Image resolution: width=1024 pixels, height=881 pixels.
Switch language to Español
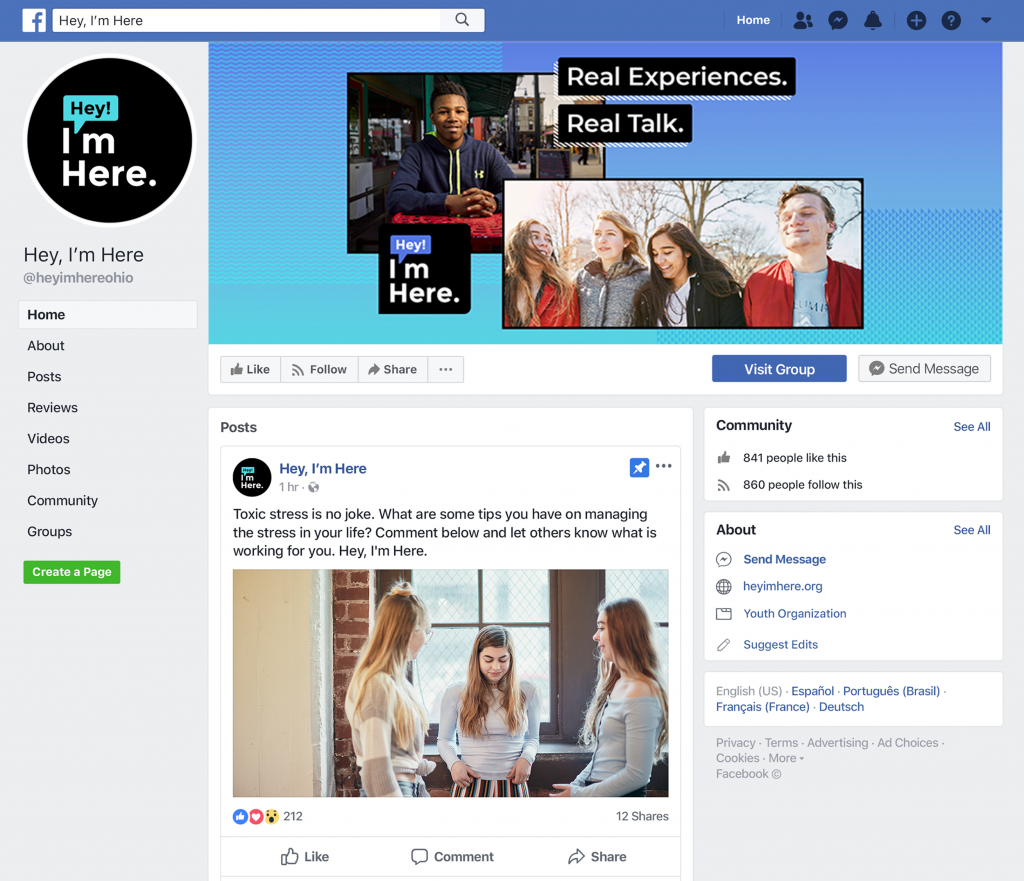(812, 691)
